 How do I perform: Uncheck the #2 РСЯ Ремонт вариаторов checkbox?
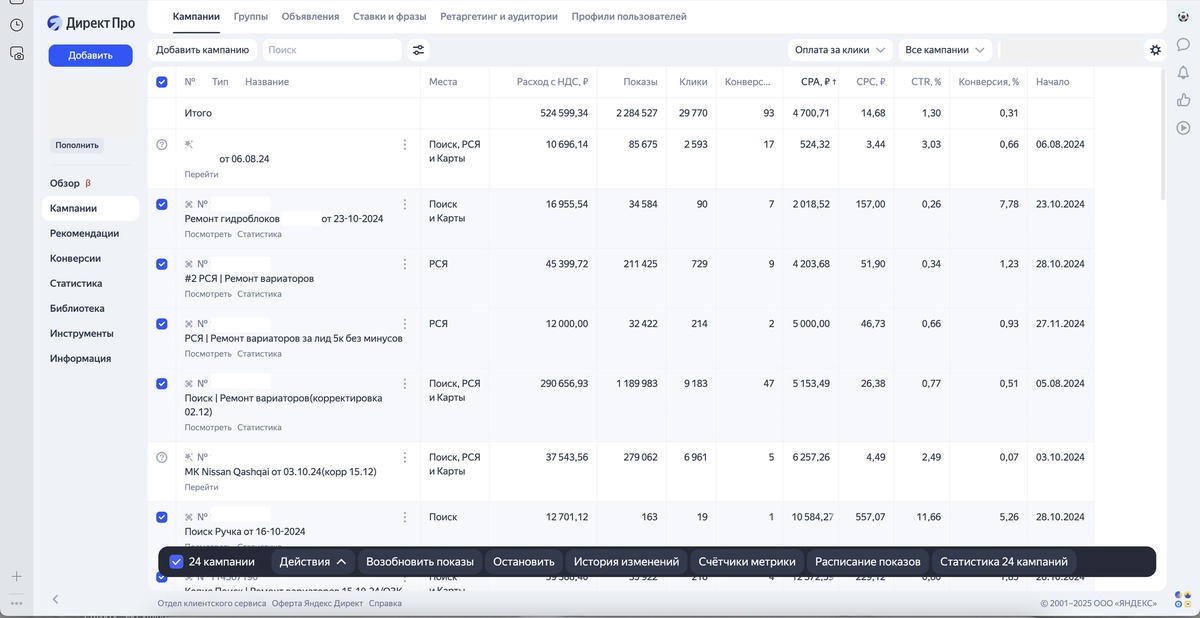(x=162, y=264)
